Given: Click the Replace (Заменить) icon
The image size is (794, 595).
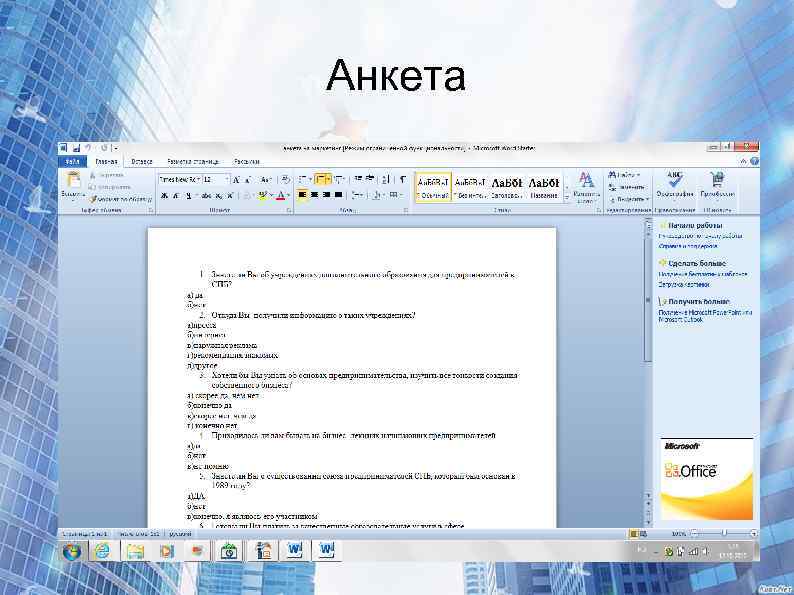Looking at the screenshot, I should click(612, 187).
